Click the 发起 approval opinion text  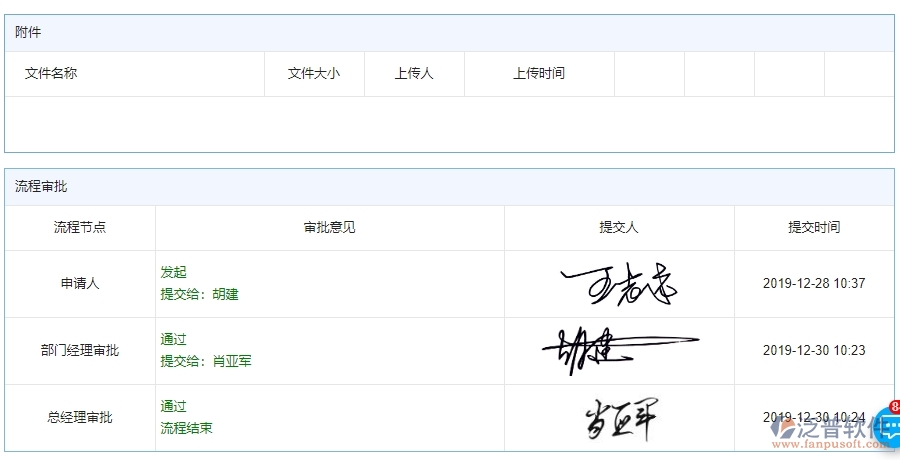click(173, 273)
